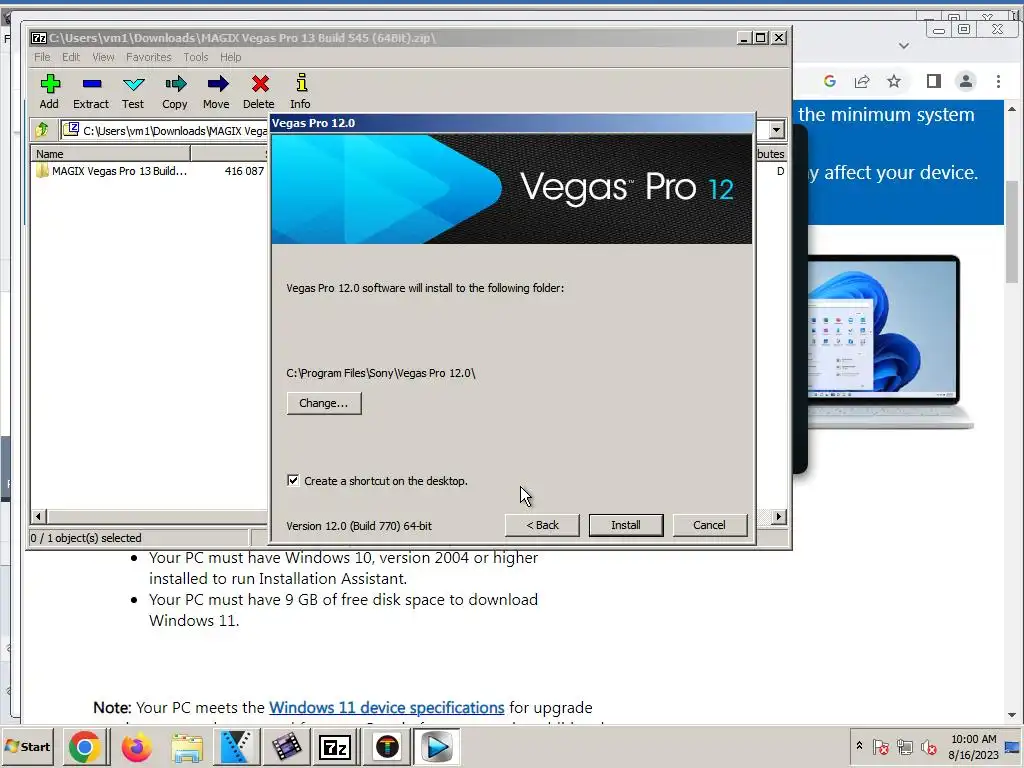Click the Google icon in Chrome's address bar

830,81
